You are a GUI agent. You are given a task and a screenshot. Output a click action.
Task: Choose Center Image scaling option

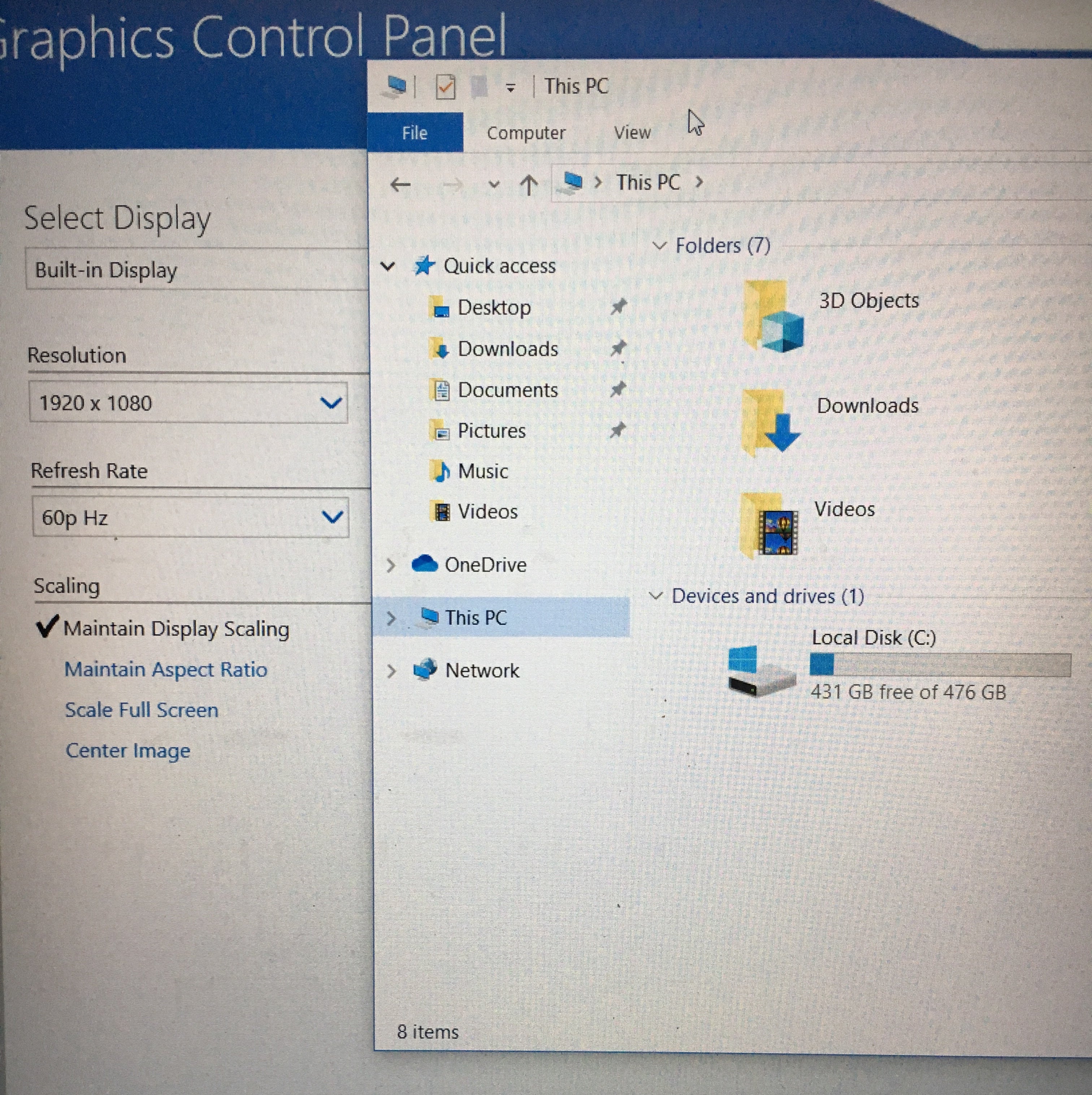128,751
